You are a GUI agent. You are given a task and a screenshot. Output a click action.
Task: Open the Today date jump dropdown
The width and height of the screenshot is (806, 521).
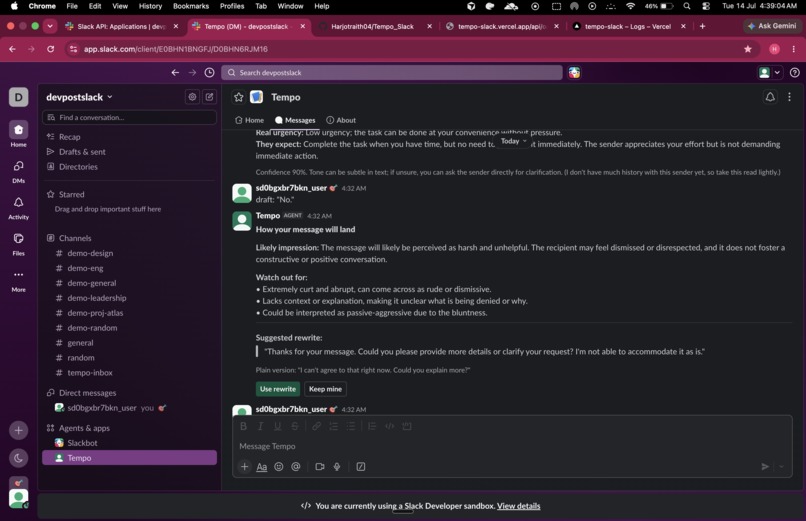[x=514, y=141]
